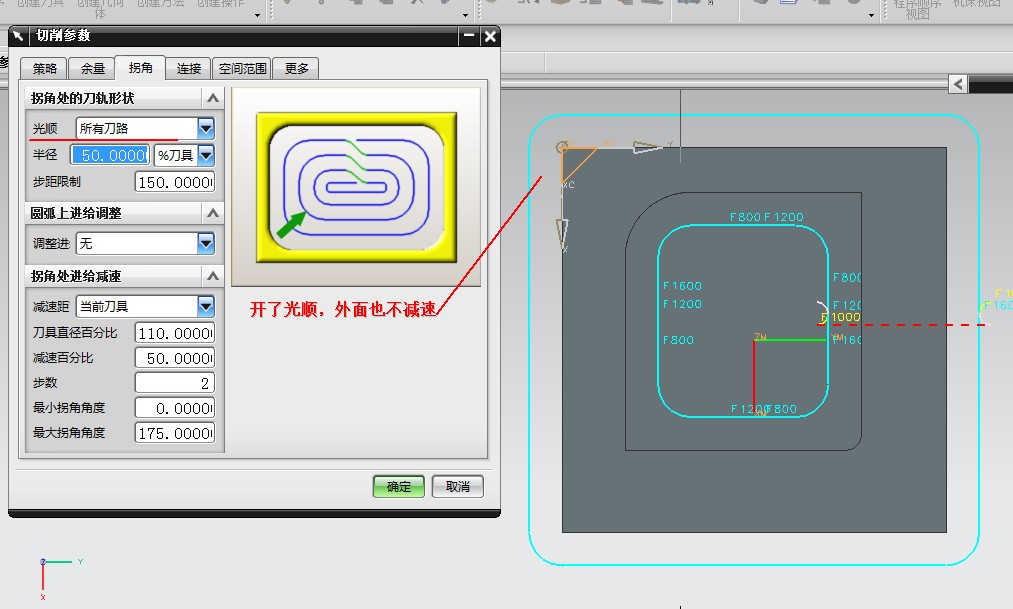1013x609 pixels.
Task: Collapse the 拐角处的刀轨形状 section
Action: (x=213, y=98)
